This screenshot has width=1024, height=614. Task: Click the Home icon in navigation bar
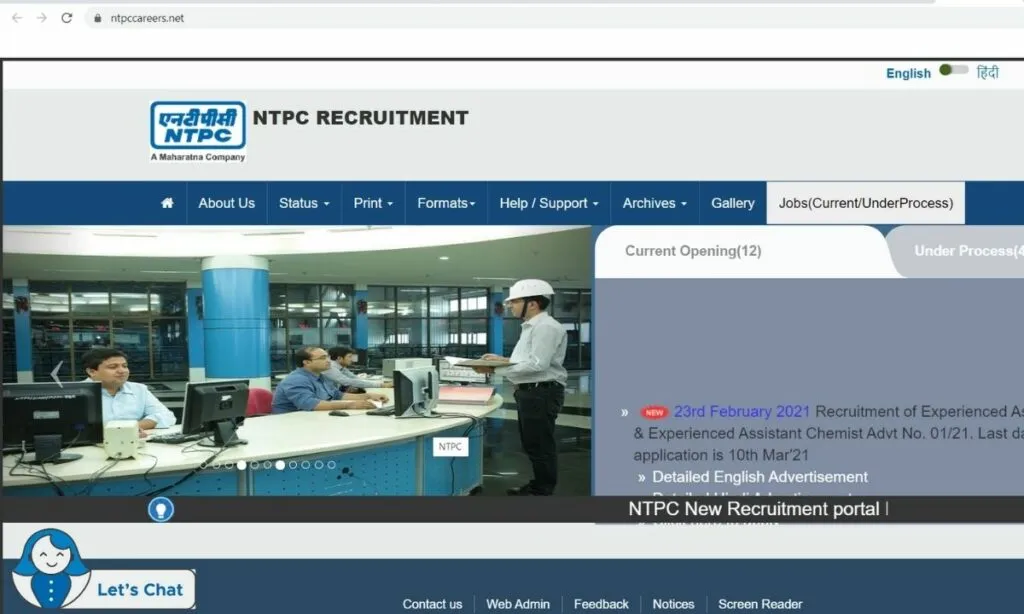(x=167, y=203)
